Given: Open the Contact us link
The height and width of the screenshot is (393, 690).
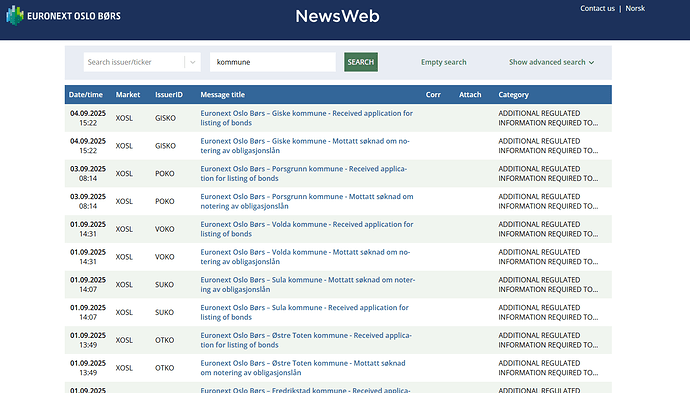Looking at the screenshot, I should click(597, 8).
